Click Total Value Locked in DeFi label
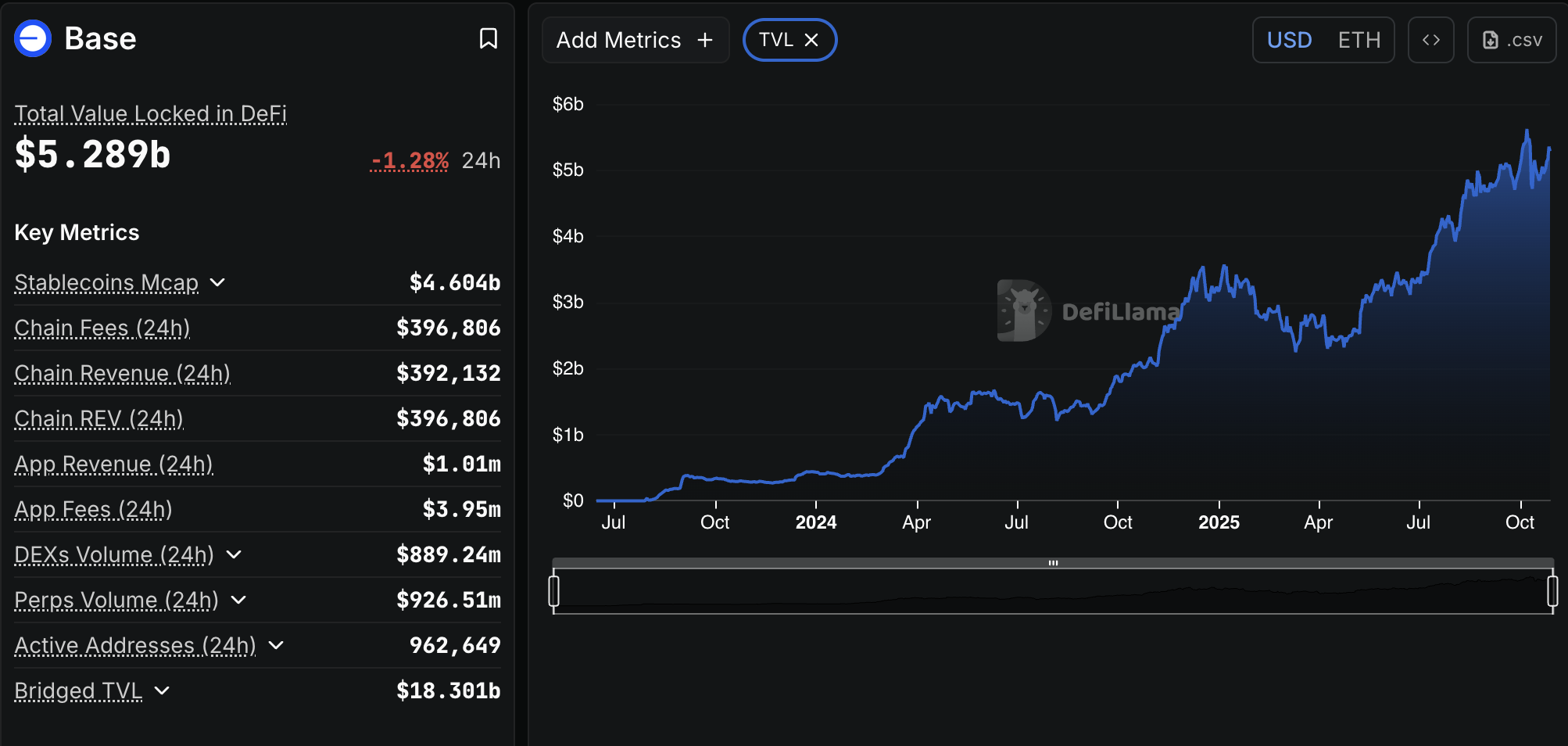 click(x=151, y=114)
